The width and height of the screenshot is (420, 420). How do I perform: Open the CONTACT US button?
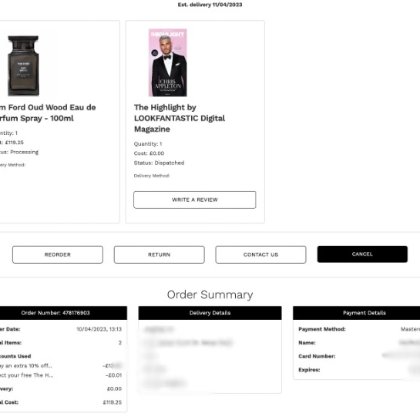261,255
